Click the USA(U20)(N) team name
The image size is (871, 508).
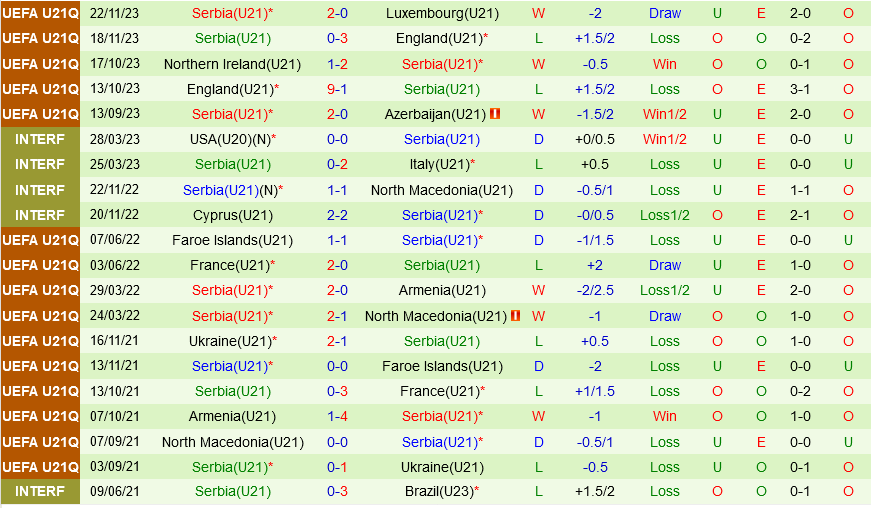pyautogui.click(x=231, y=139)
